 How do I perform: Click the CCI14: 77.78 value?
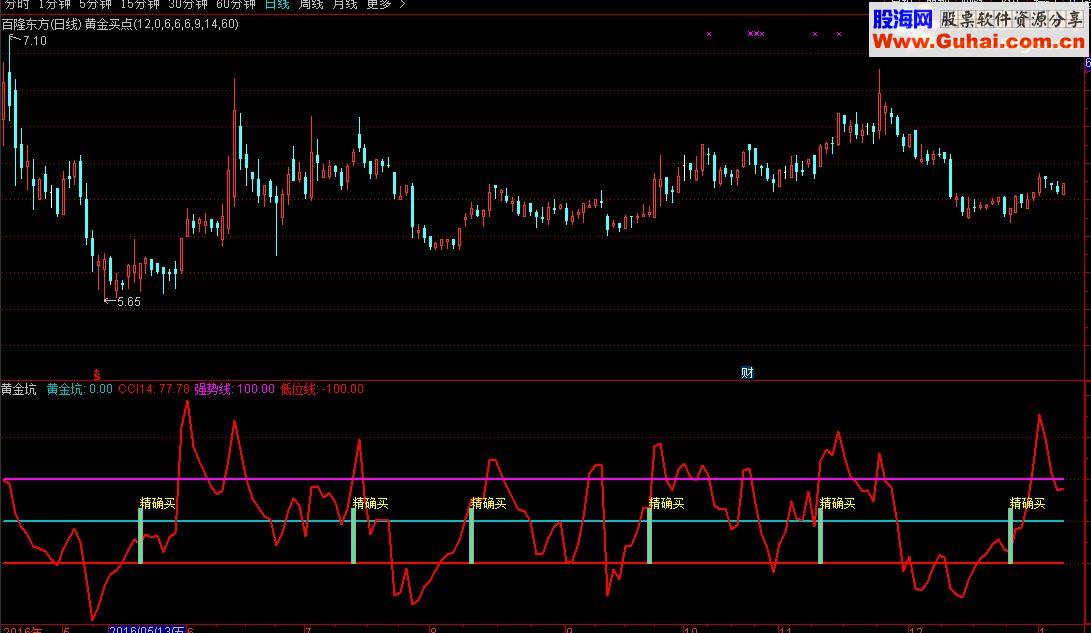[154, 390]
